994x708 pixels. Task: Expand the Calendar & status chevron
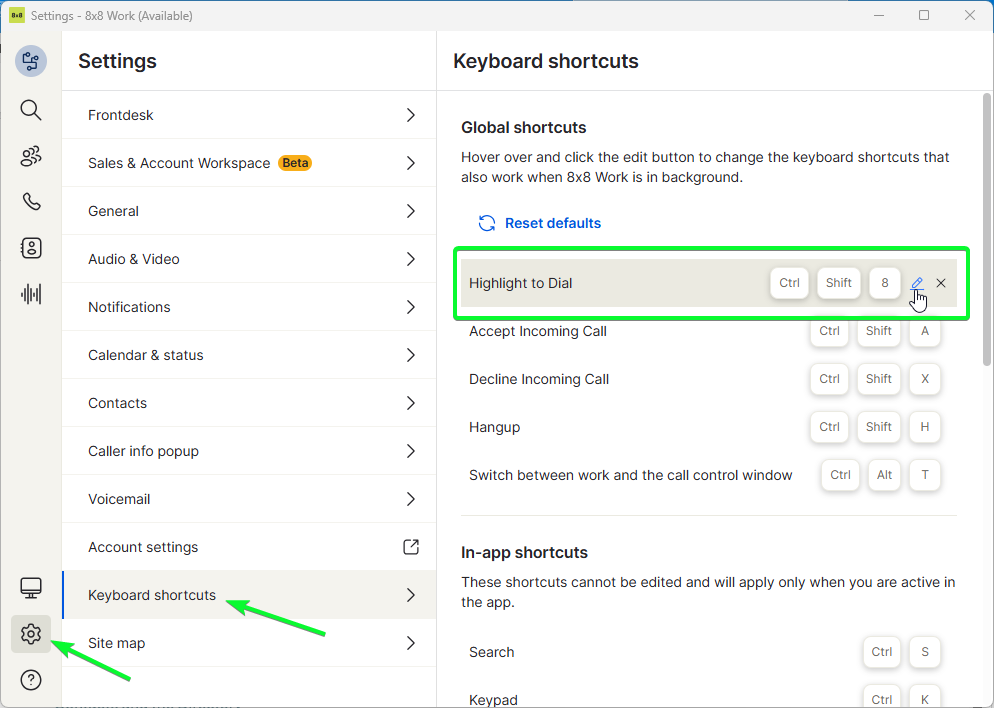point(411,355)
